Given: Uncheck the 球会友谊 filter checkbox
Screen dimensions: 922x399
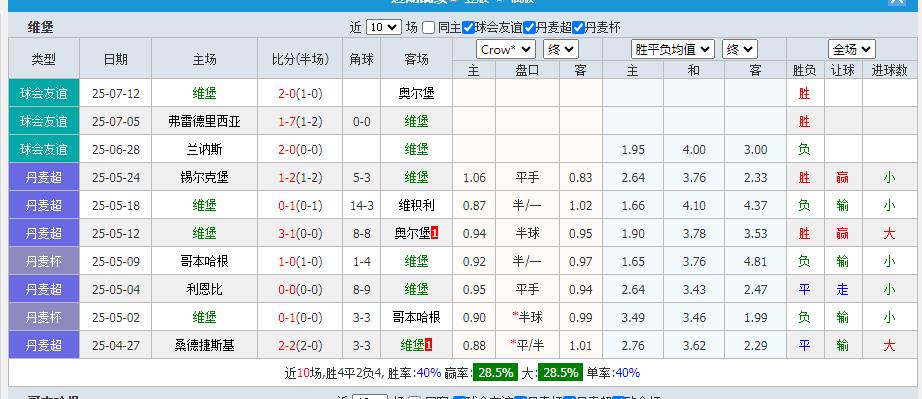Looking at the screenshot, I should (x=468, y=28).
